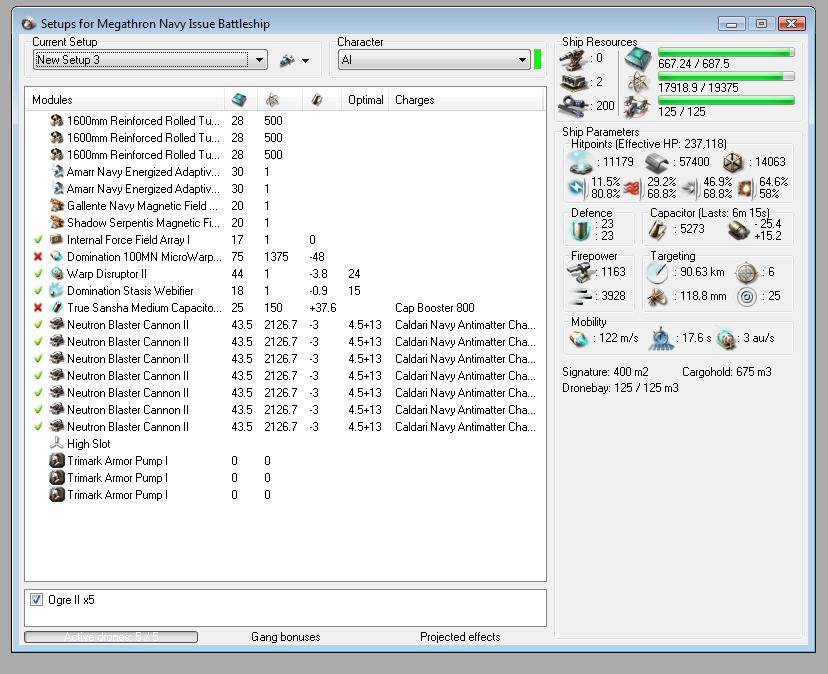Click the shield hitpoints icon
Screen dimensions: 828x674
point(580,163)
